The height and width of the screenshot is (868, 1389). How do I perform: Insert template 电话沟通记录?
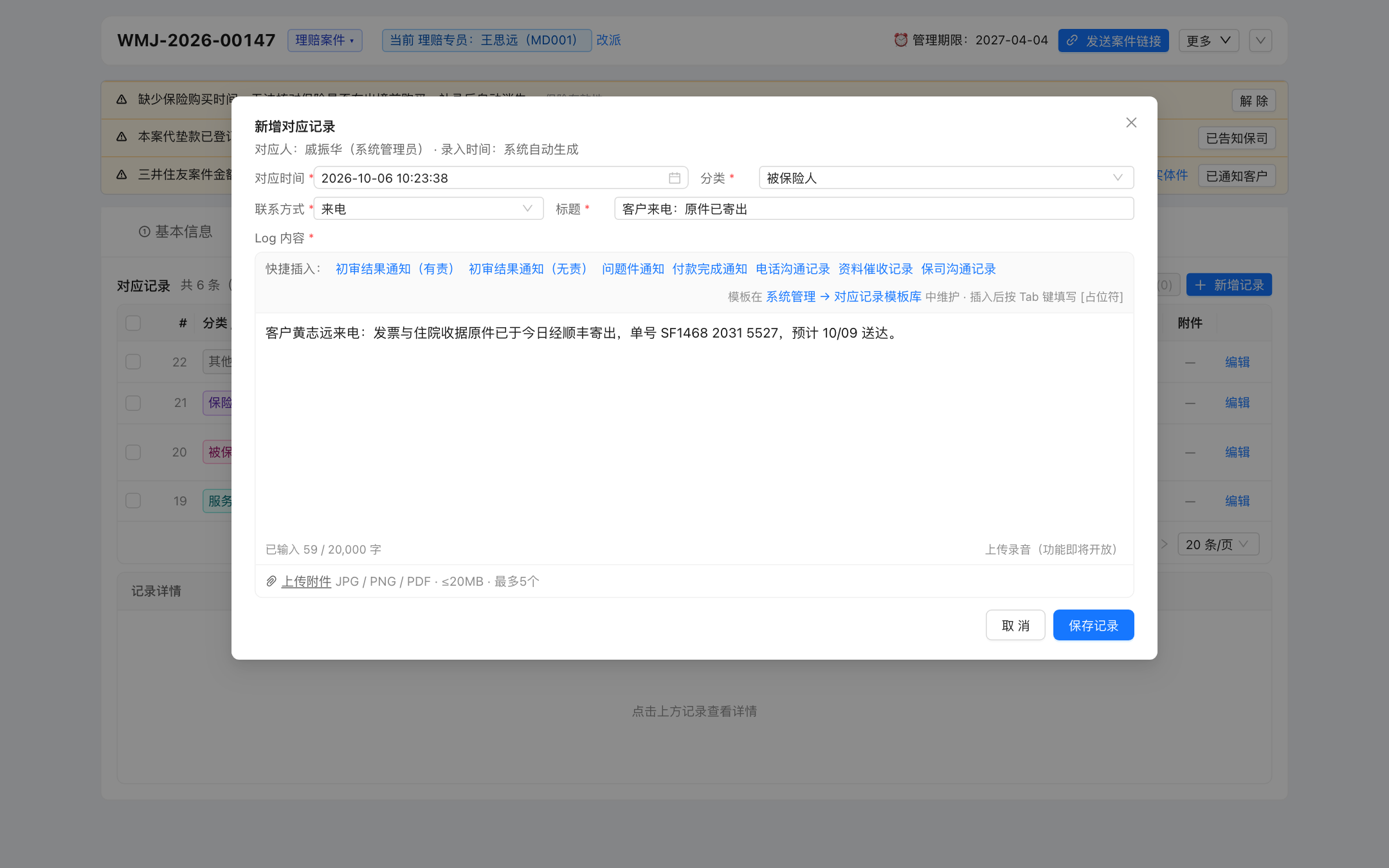click(793, 269)
